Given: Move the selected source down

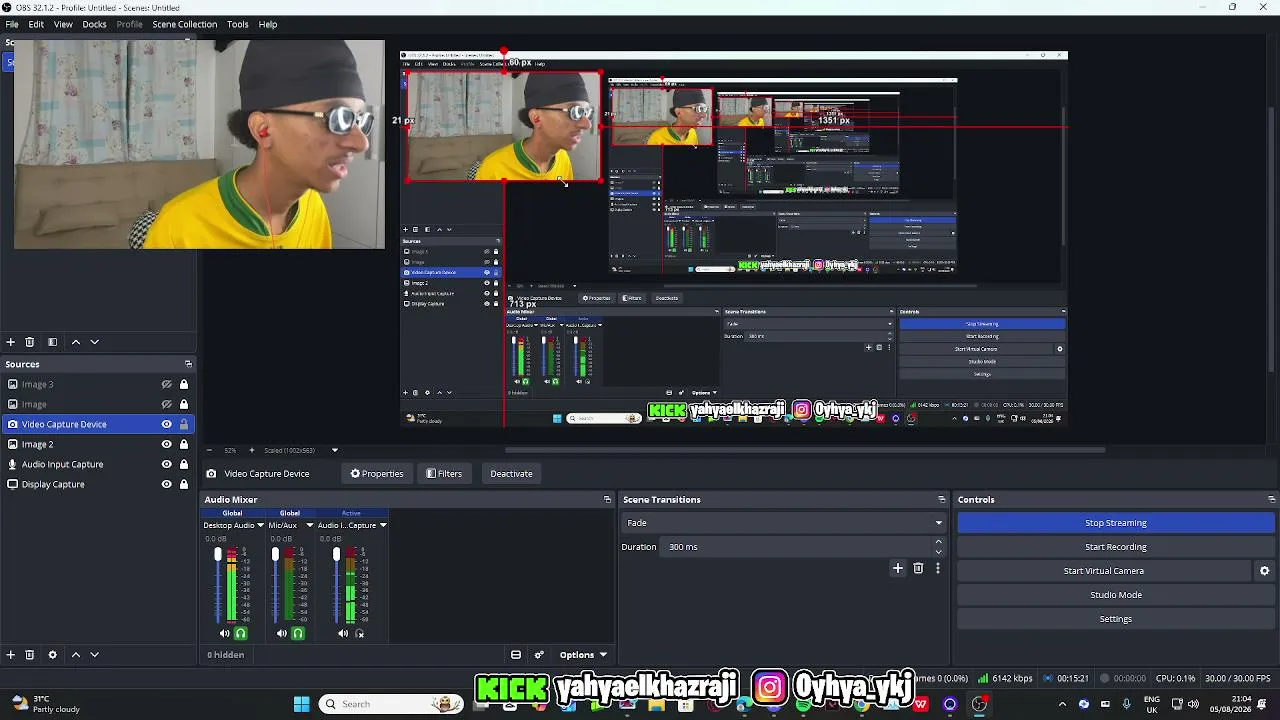Looking at the screenshot, I should point(95,655).
